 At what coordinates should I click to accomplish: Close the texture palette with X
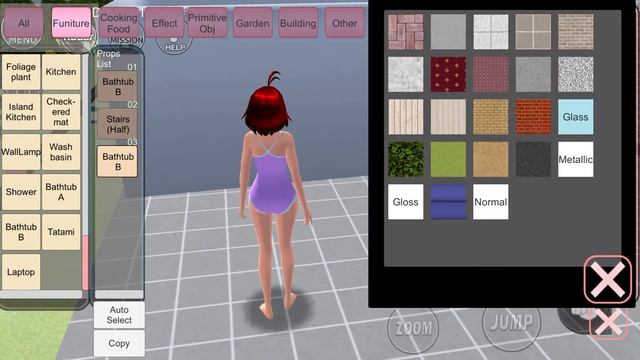[x=607, y=280]
